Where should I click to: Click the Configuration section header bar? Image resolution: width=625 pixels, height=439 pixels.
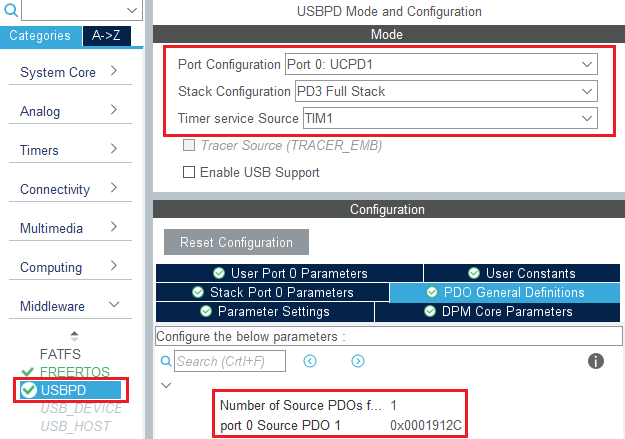coord(389,209)
